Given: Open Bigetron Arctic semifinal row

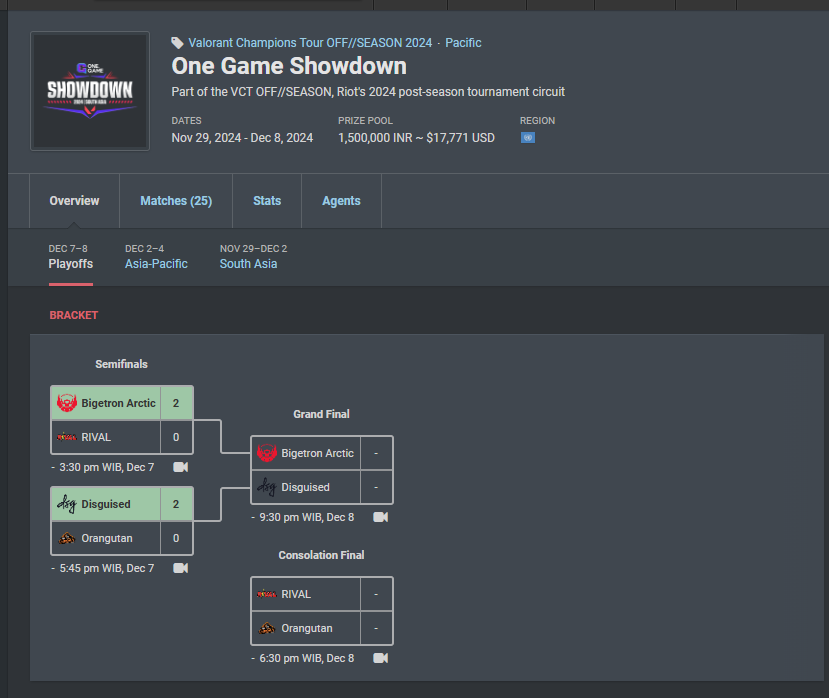Looking at the screenshot, I should click(x=122, y=403).
